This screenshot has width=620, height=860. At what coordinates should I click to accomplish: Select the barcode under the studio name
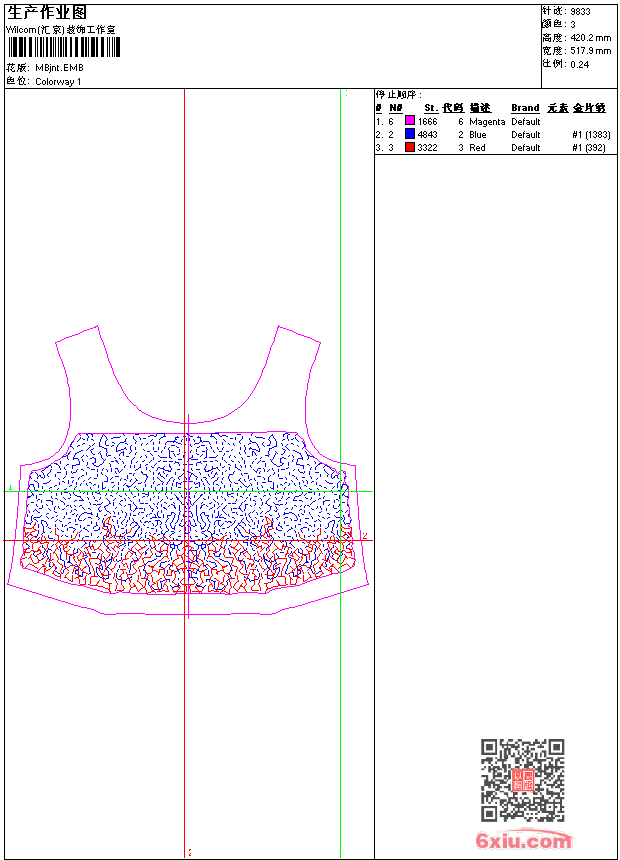coord(64,47)
